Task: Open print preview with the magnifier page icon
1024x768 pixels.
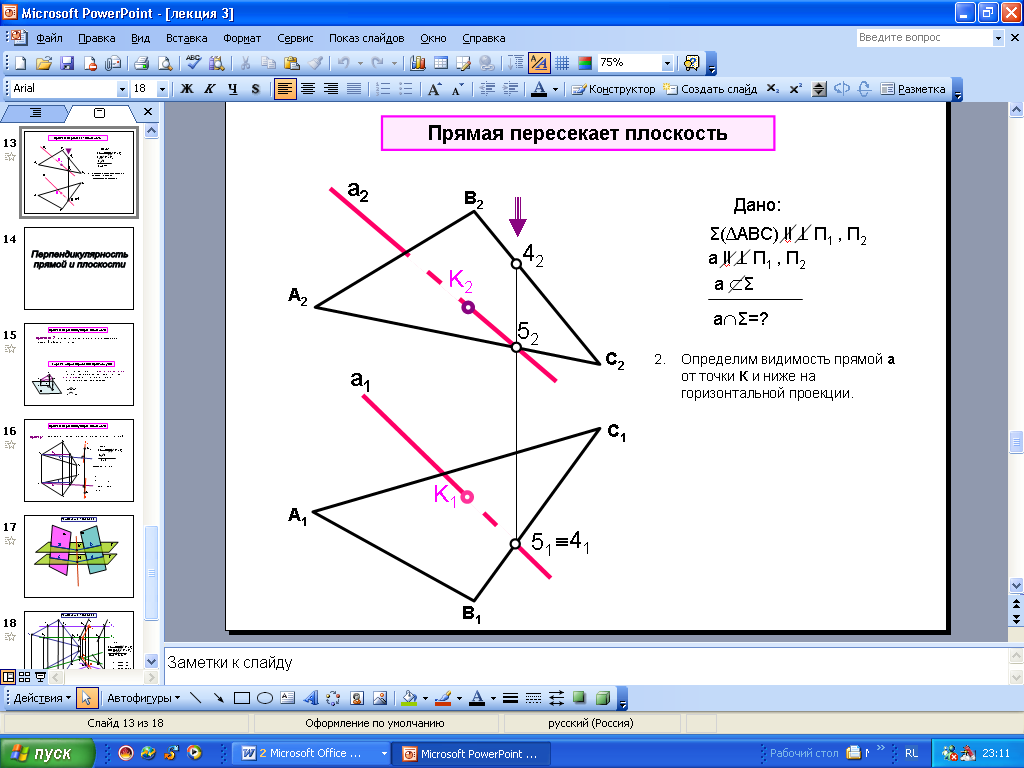Action: [x=165, y=63]
